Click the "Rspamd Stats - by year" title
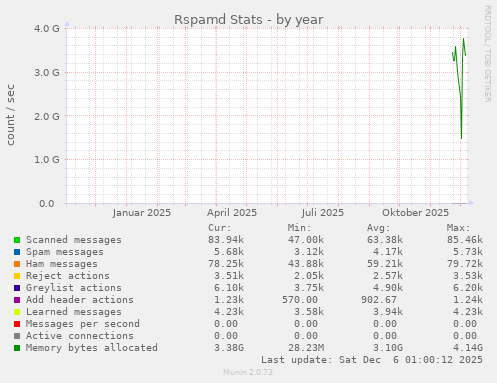This screenshot has height=383, width=497. [248, 20]
